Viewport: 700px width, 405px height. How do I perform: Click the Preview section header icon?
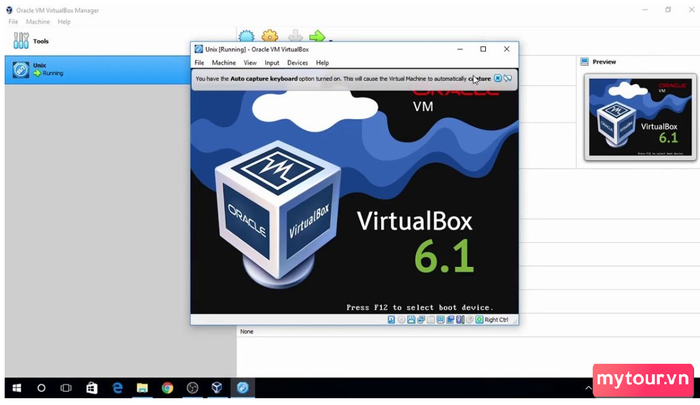(x=584, y=62)
